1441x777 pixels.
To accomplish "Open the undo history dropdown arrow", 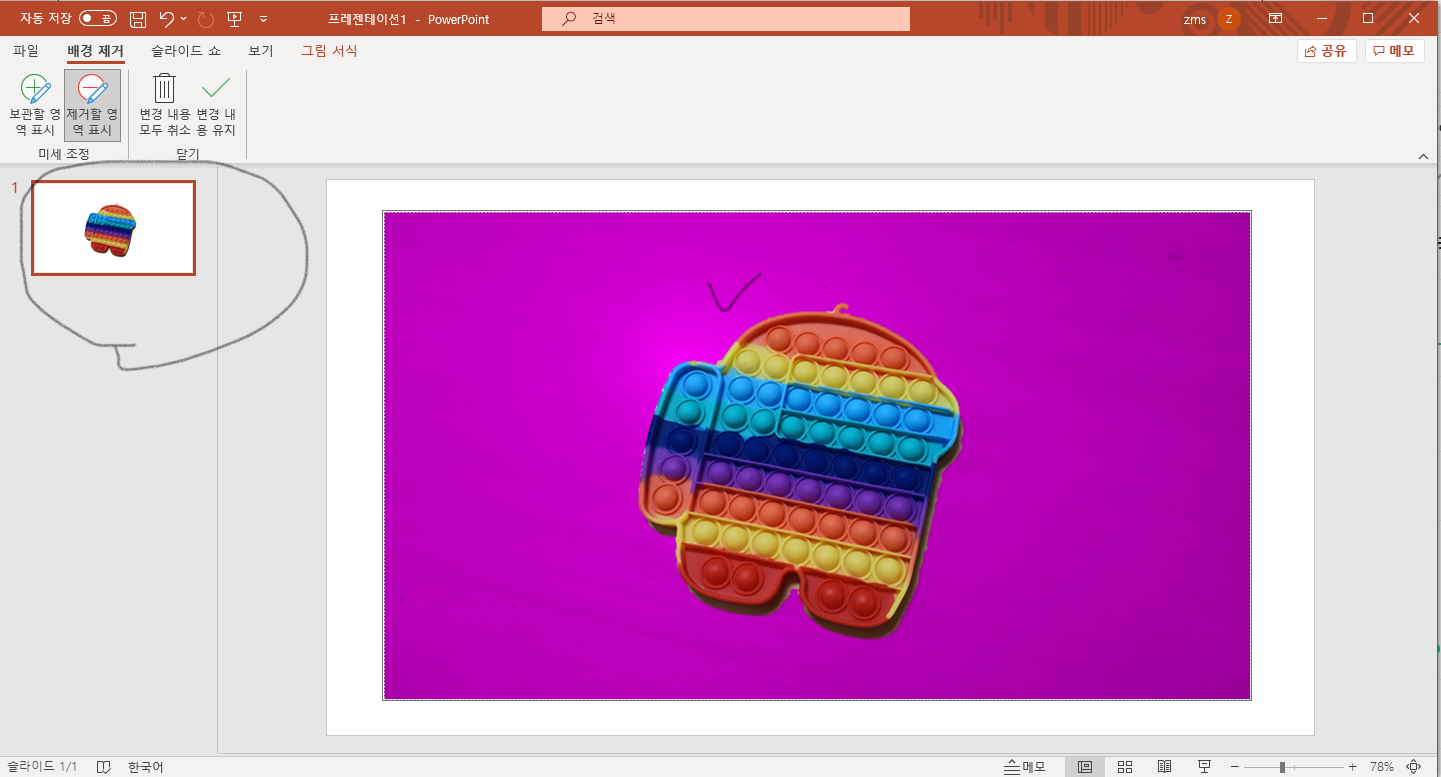I will [x=184, y=19].
